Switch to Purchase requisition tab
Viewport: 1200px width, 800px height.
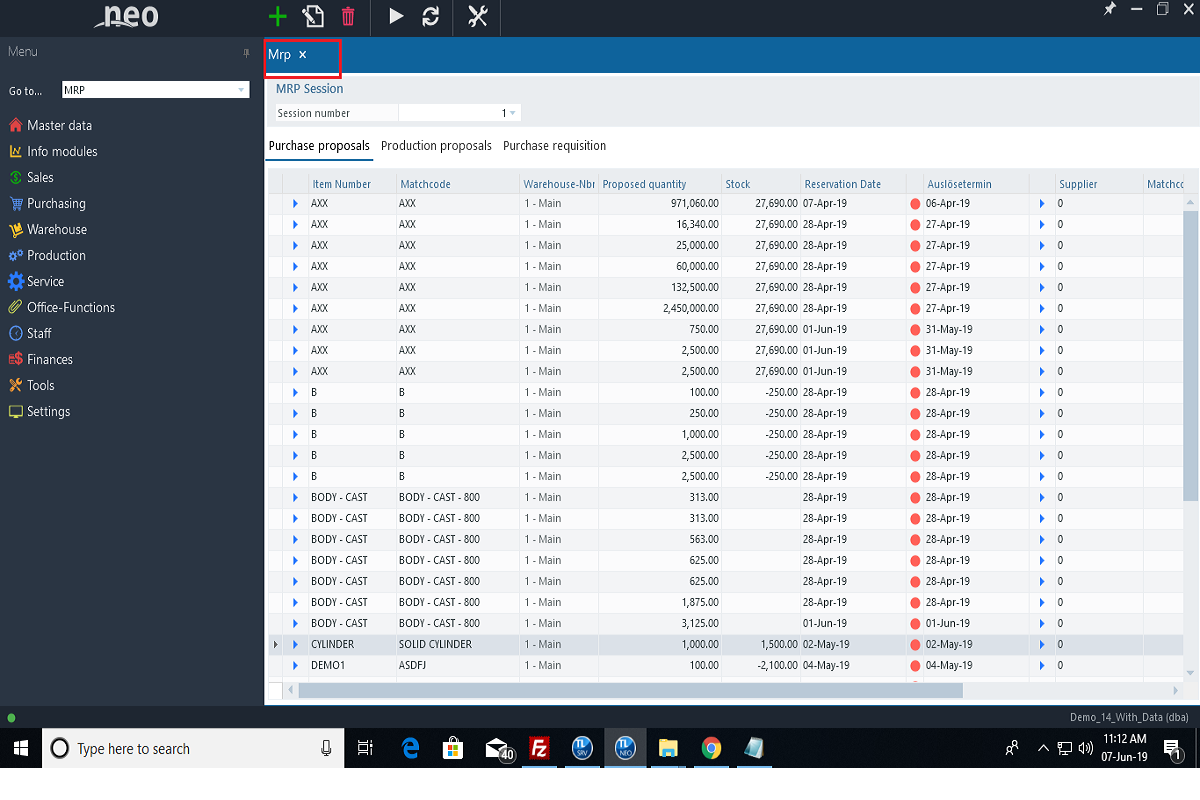(554, 146)
